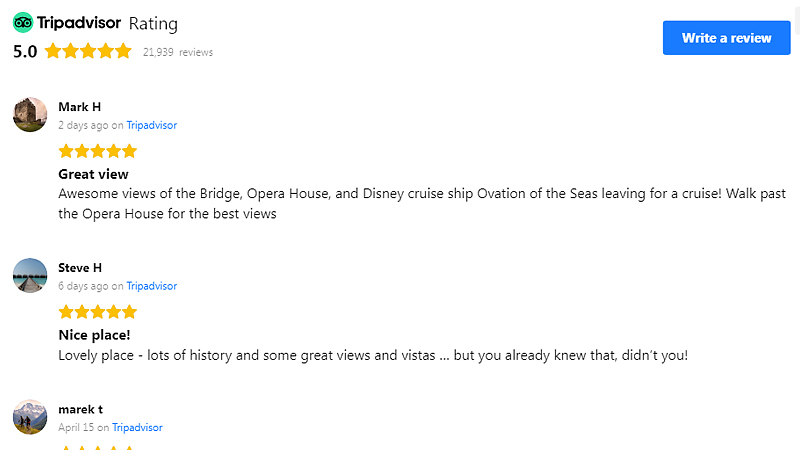The image size is (800, 450).
Task: Select the "Nice place!" review title
Action: pos(94,336)
